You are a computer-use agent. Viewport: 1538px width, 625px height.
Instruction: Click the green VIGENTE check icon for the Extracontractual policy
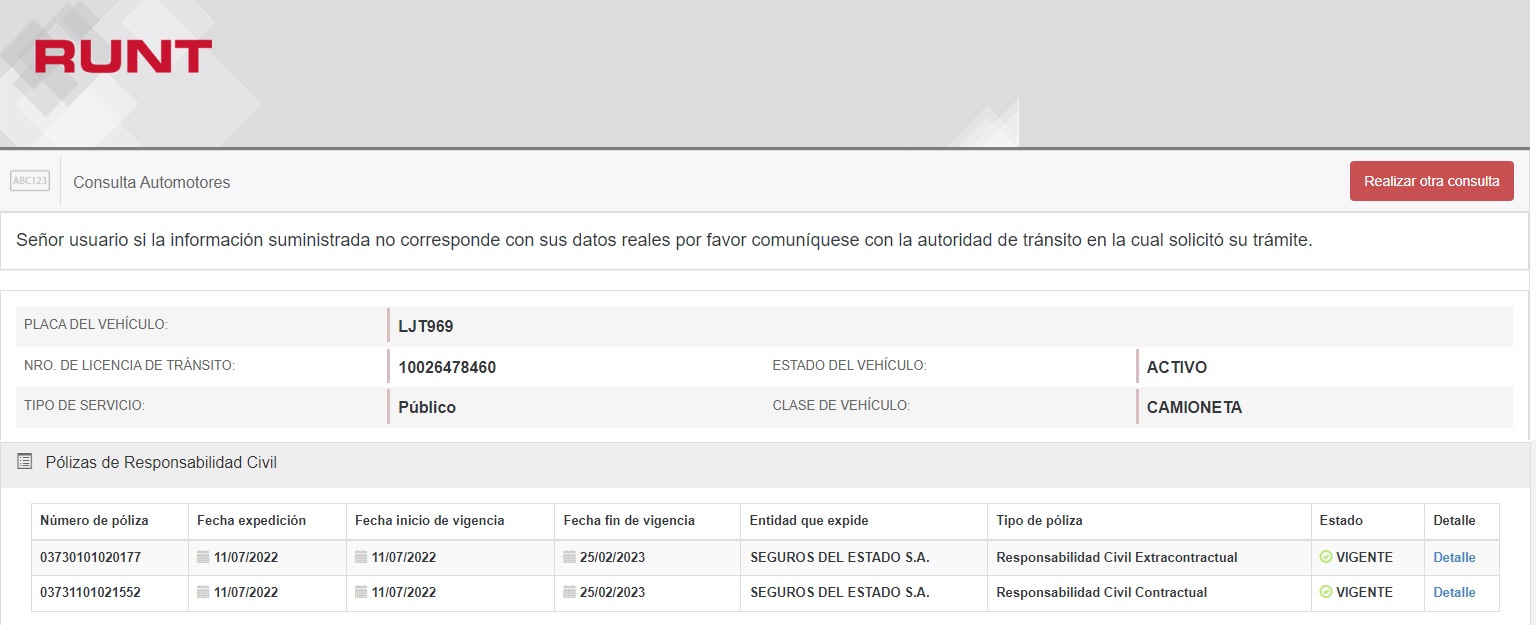[1326, 557]
